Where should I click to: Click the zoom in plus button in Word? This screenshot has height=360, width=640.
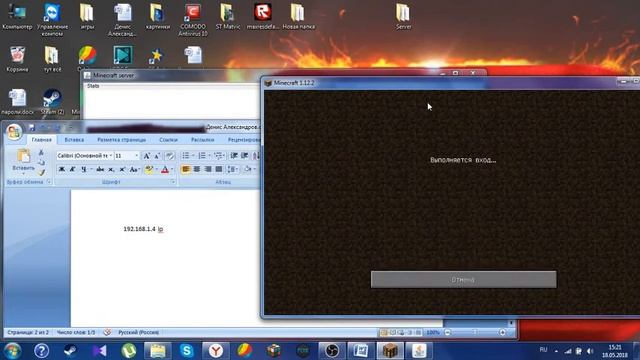point(502,332)
